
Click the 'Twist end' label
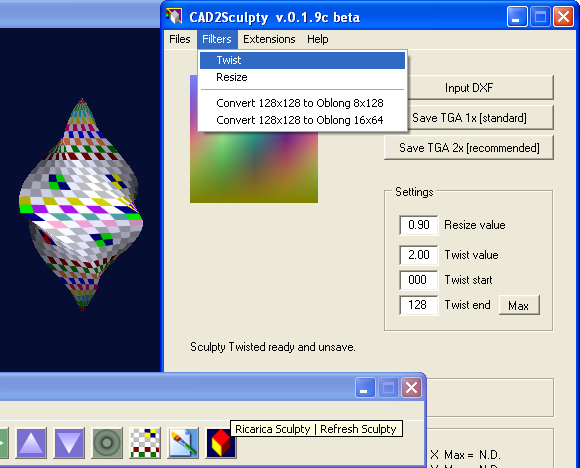coord(467,305)
